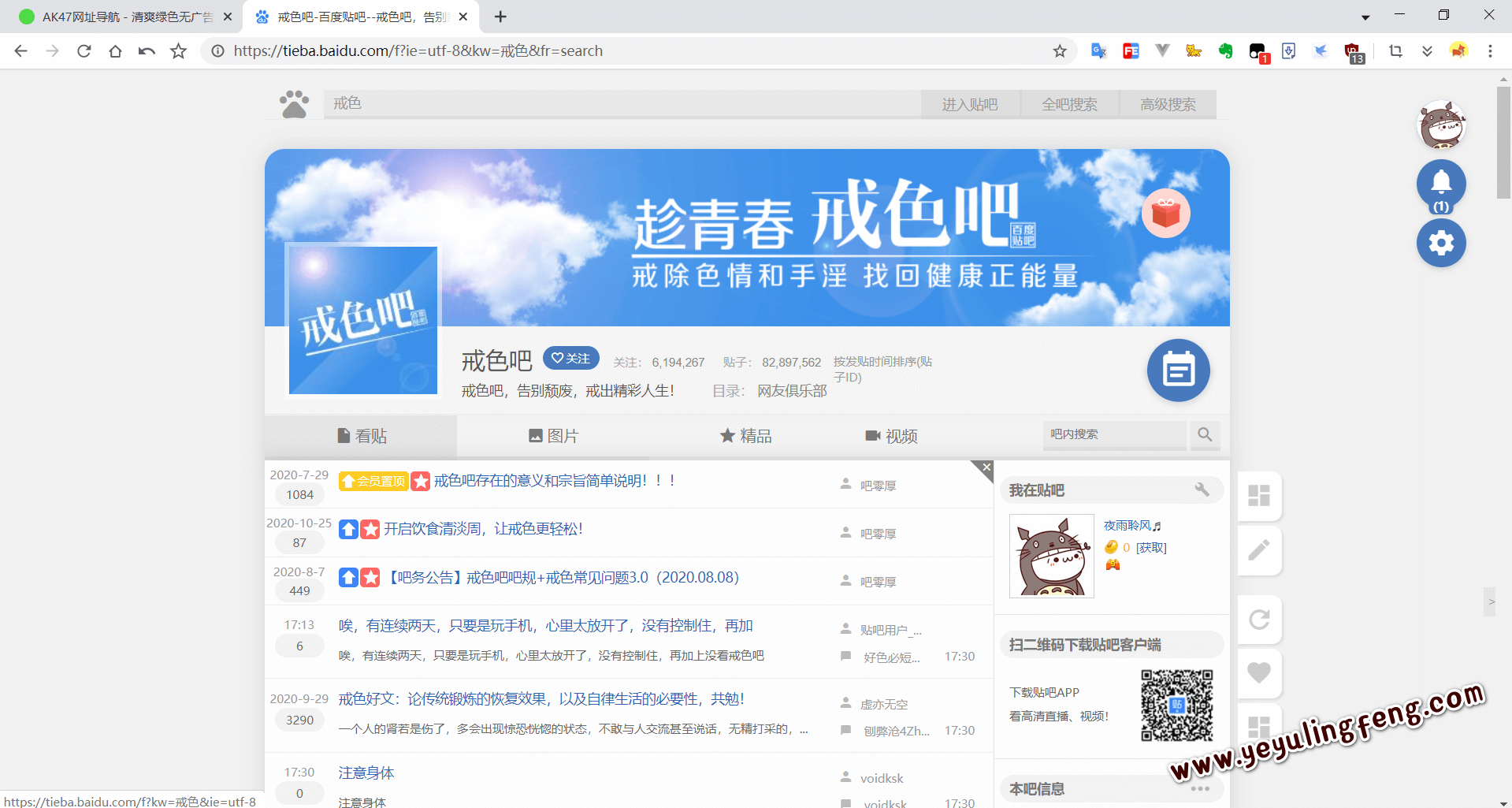
Task: Click the red gift box icon on banner
Action: (1166, 213)
